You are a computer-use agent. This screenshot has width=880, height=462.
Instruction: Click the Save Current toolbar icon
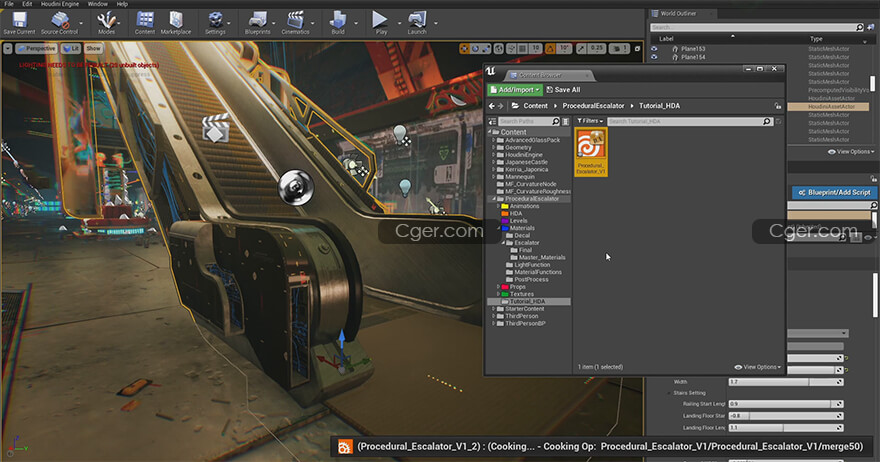tap(19, 23)
